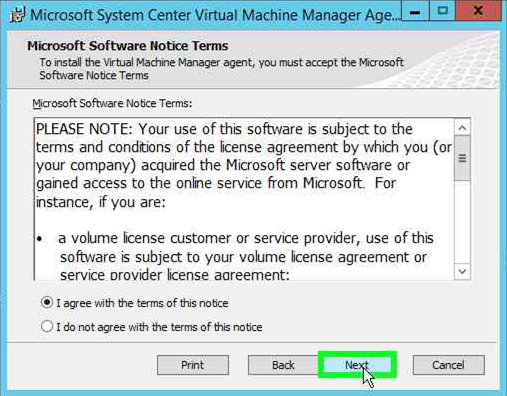Viewport: 507px width, 396px height.
Task: Click the installer icon in the title bar
Action: pos(17,15)
